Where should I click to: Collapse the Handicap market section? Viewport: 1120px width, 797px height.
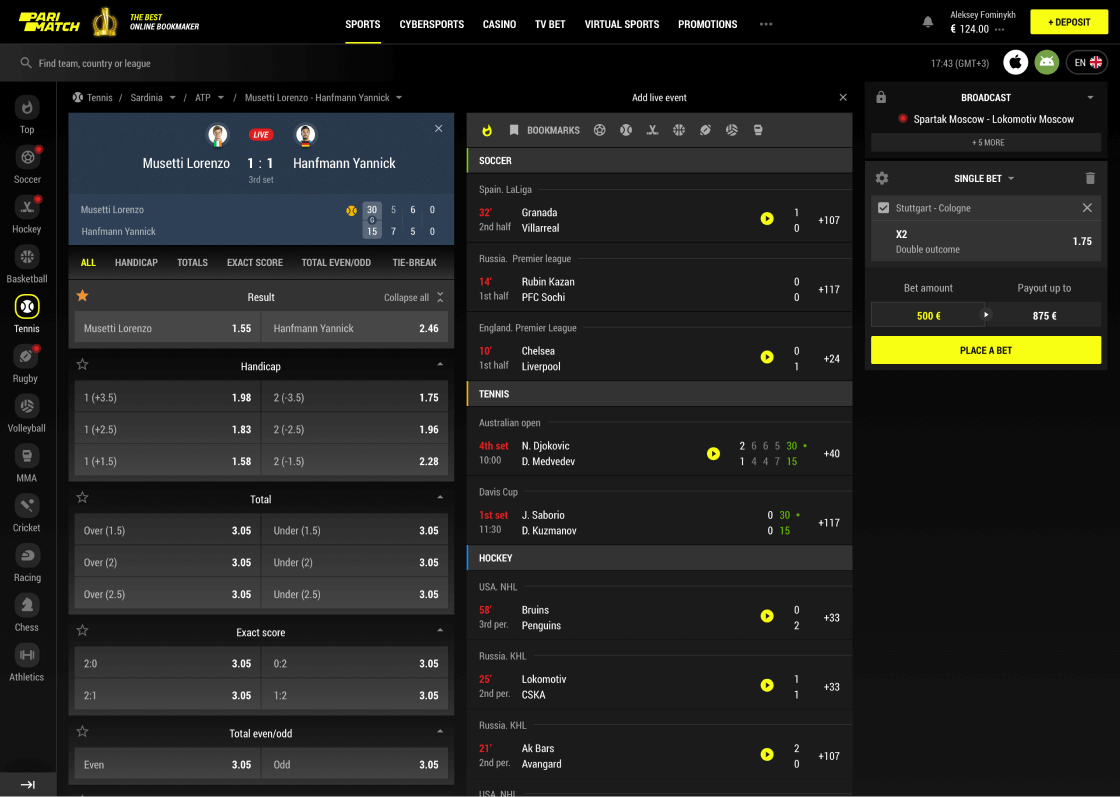440,365
